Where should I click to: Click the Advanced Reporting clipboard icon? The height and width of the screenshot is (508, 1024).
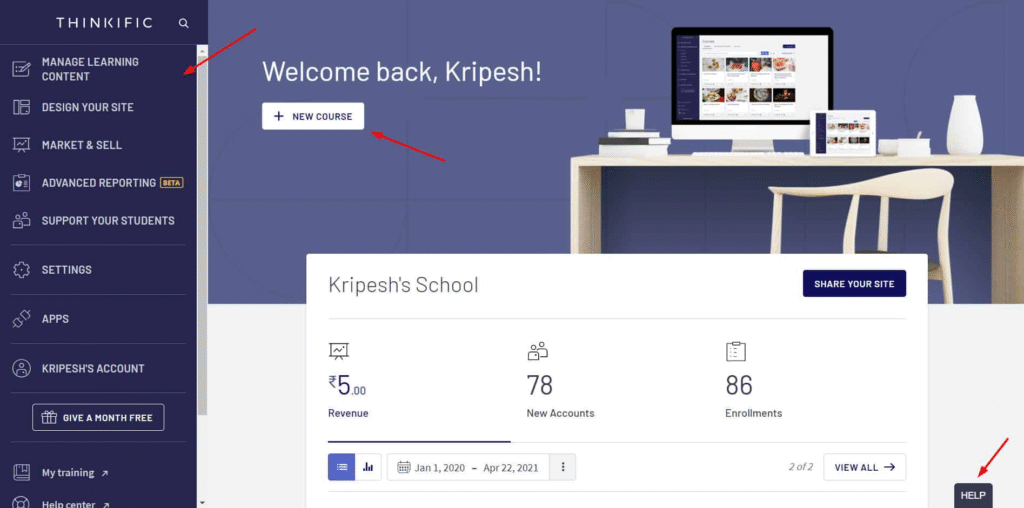point(21,183)
